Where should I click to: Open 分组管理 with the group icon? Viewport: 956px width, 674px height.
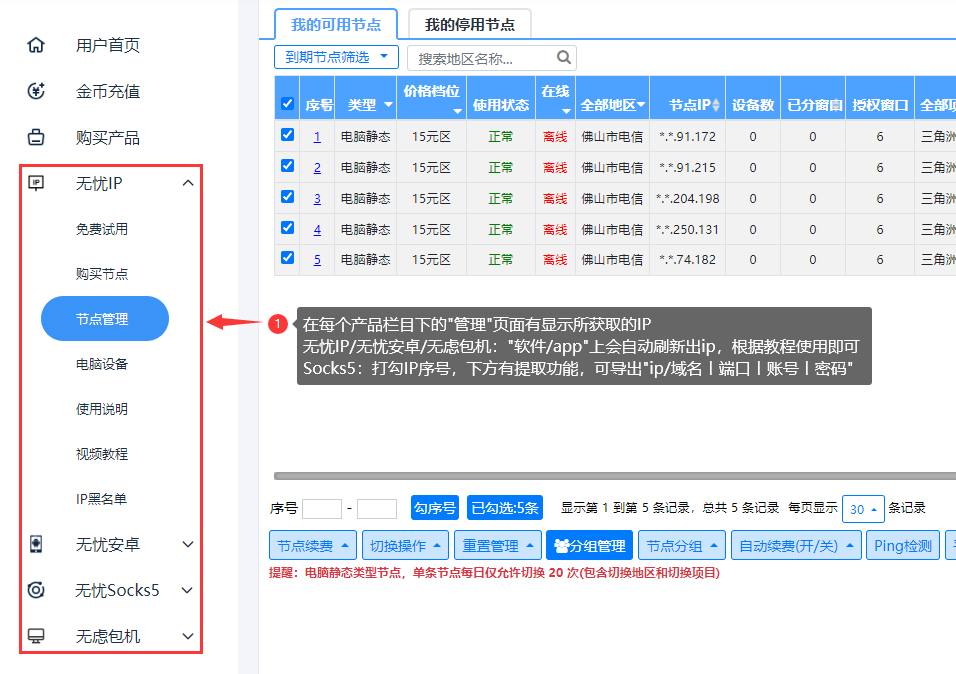pyautogui.click(x=589, y=545)
